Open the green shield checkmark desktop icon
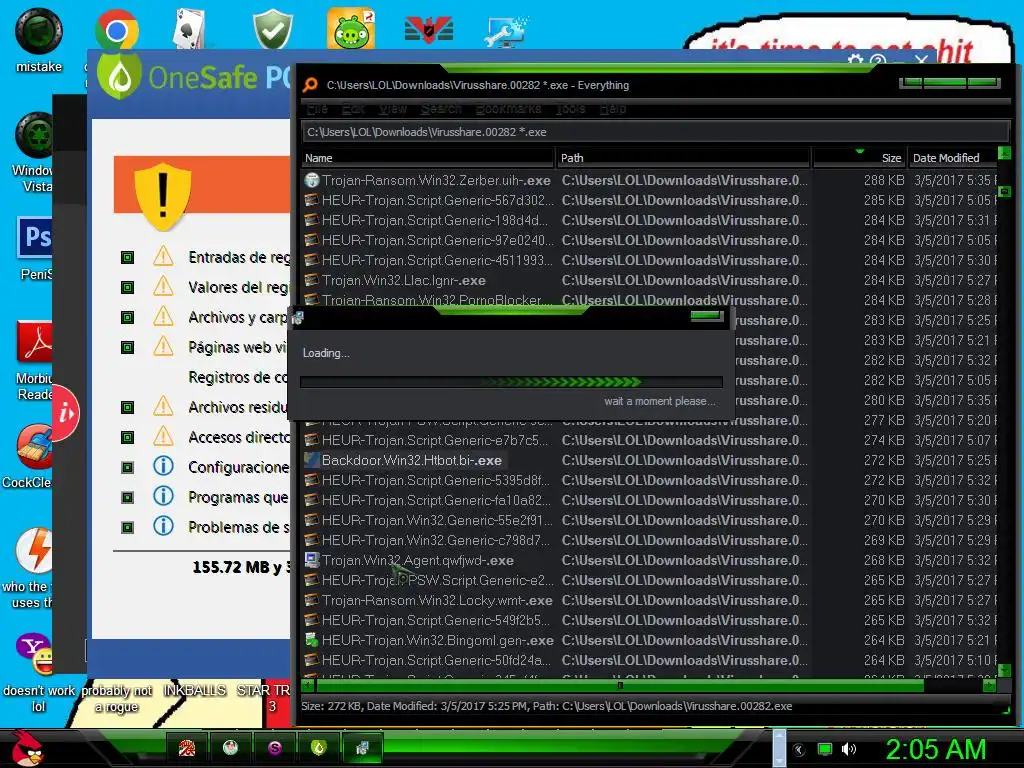Screen dimensions: 1024x768 (x=272, y=29)
